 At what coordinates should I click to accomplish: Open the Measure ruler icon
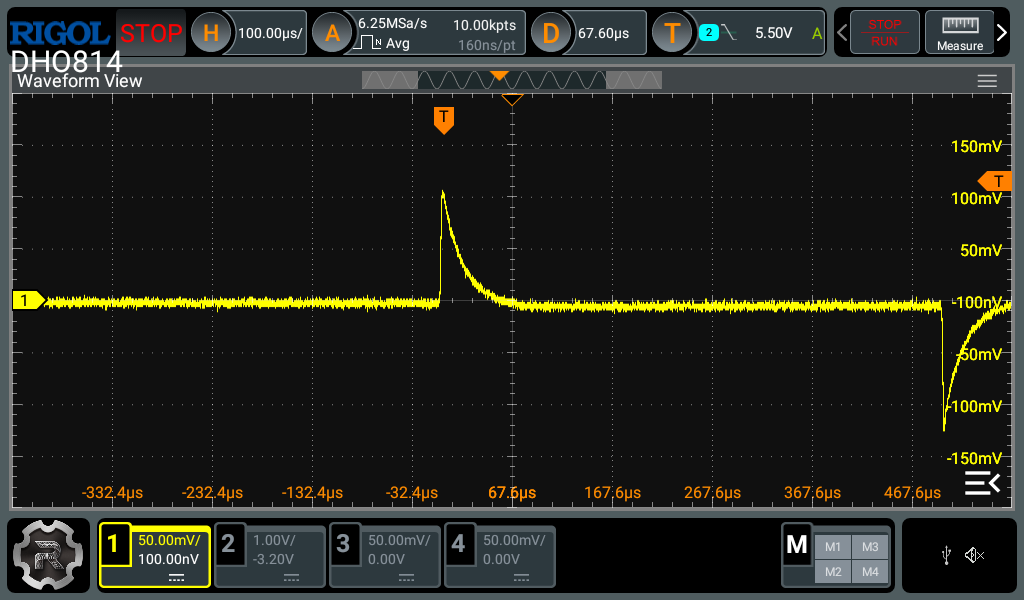[x=959, y=32]
